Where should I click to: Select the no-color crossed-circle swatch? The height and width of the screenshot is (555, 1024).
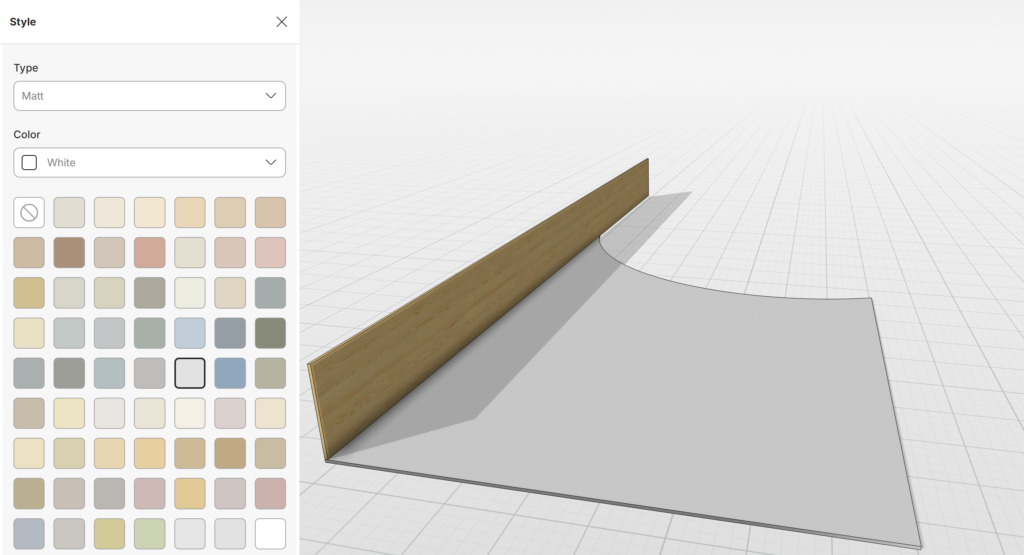(29, 212)
